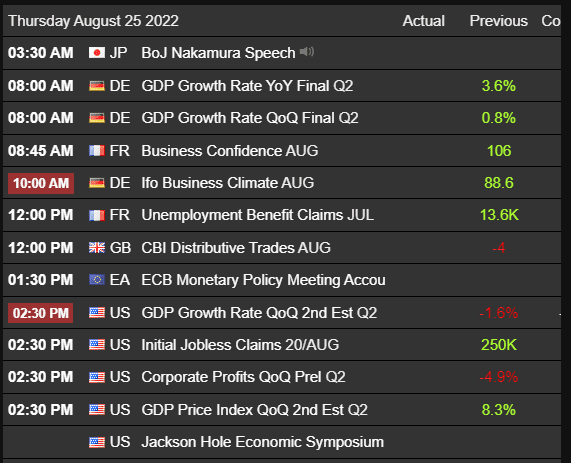Open the Ifo Business Climate AUG event
This screenshot has width=571, height=463.
click(228, 183)
